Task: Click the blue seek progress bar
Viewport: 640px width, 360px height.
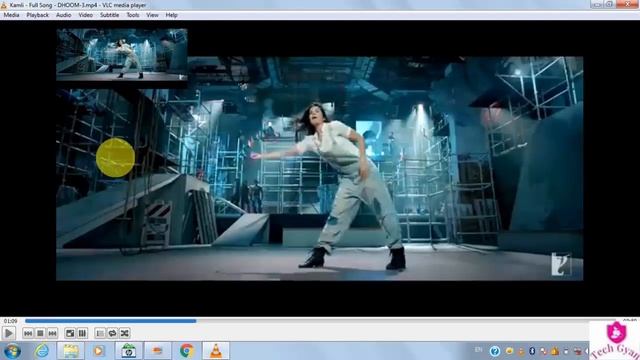Action: click(111, 321)
